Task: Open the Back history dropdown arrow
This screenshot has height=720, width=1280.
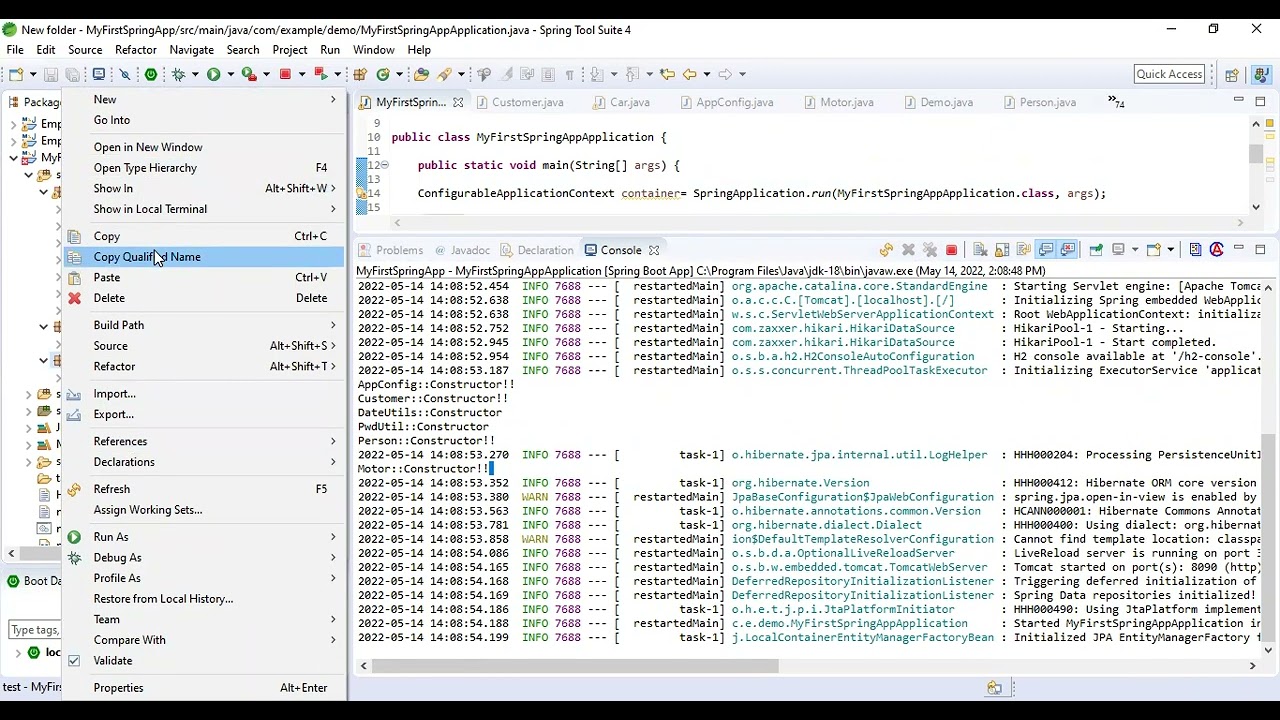Action: (x=707, y=74)
